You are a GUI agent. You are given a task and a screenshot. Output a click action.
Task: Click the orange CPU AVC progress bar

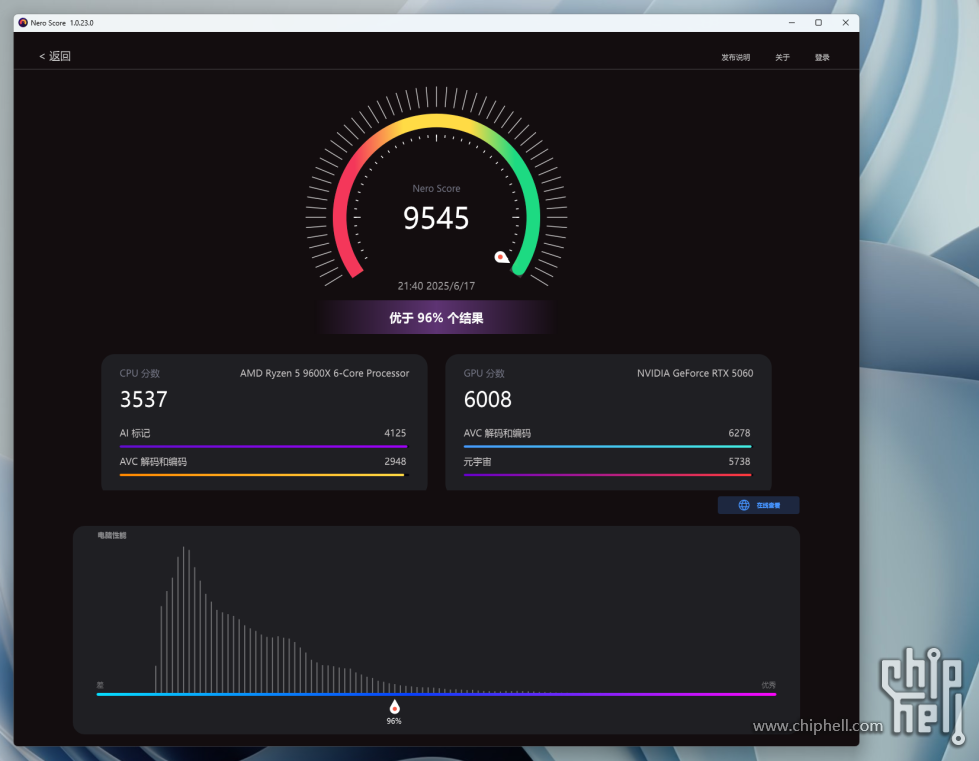coord(262,475)
